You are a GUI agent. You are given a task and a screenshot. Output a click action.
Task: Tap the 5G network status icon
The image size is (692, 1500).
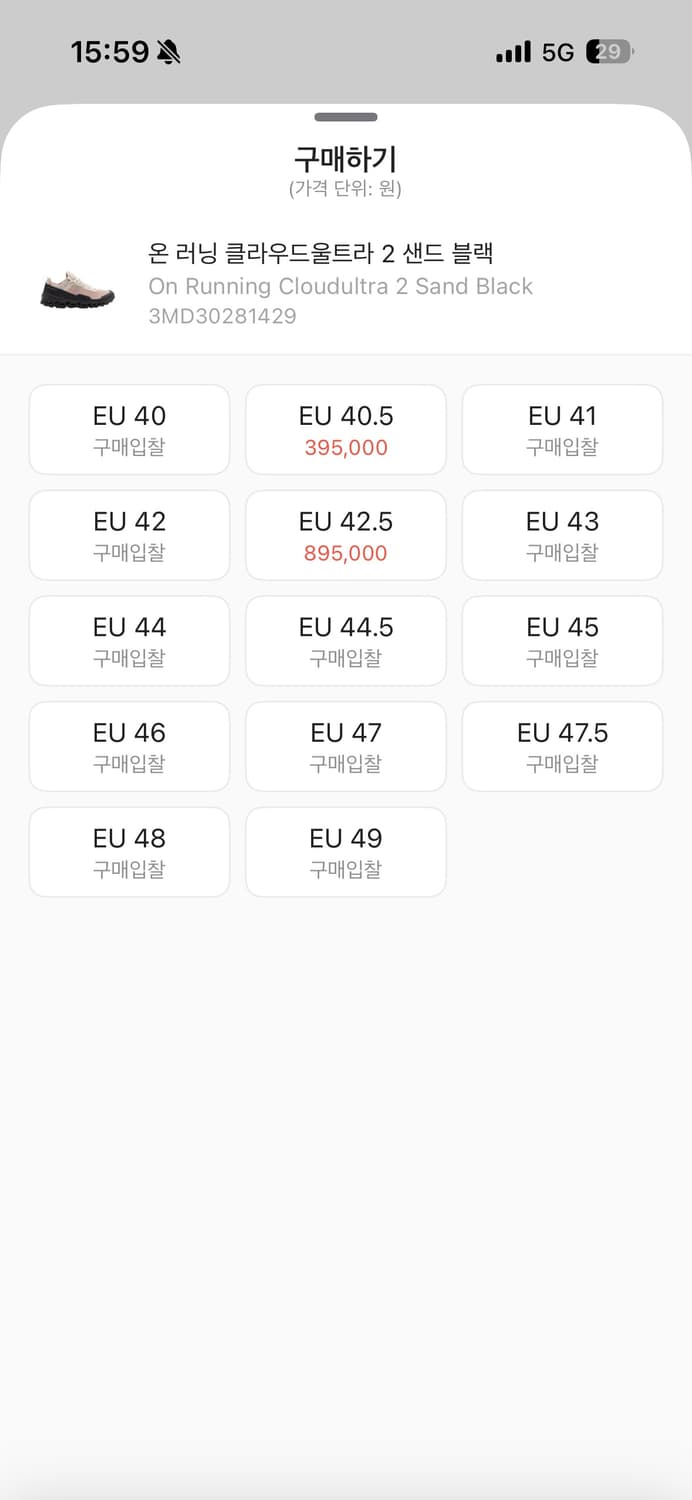(557, 50)
